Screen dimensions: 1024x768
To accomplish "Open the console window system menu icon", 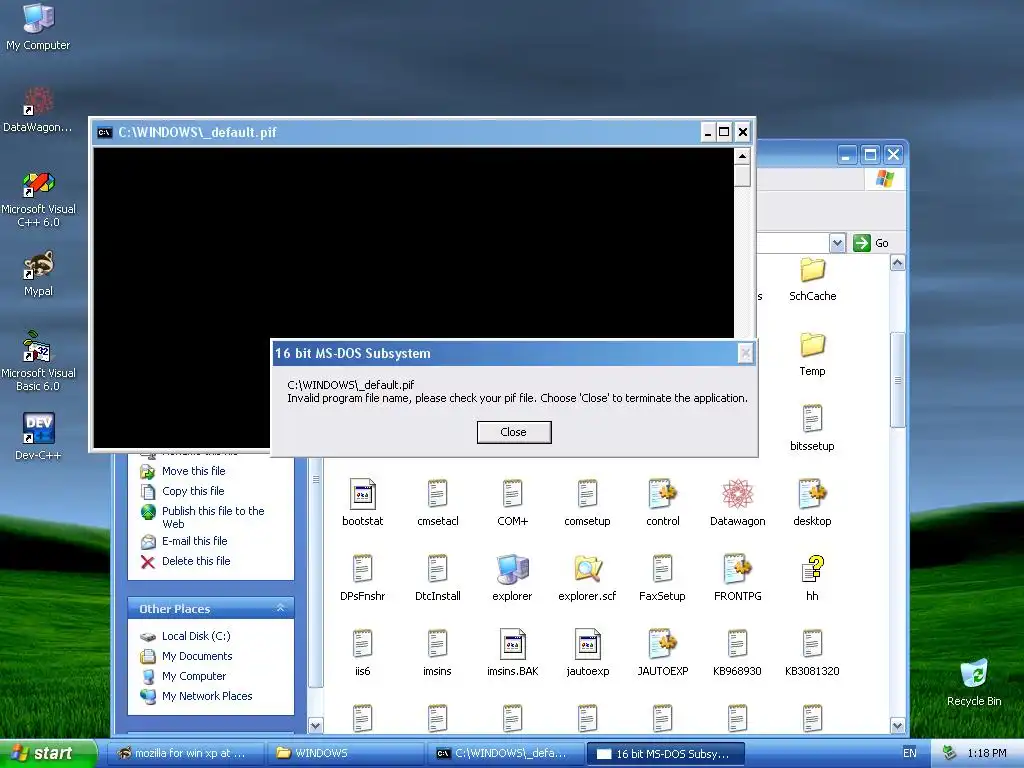I will point(104,133).
